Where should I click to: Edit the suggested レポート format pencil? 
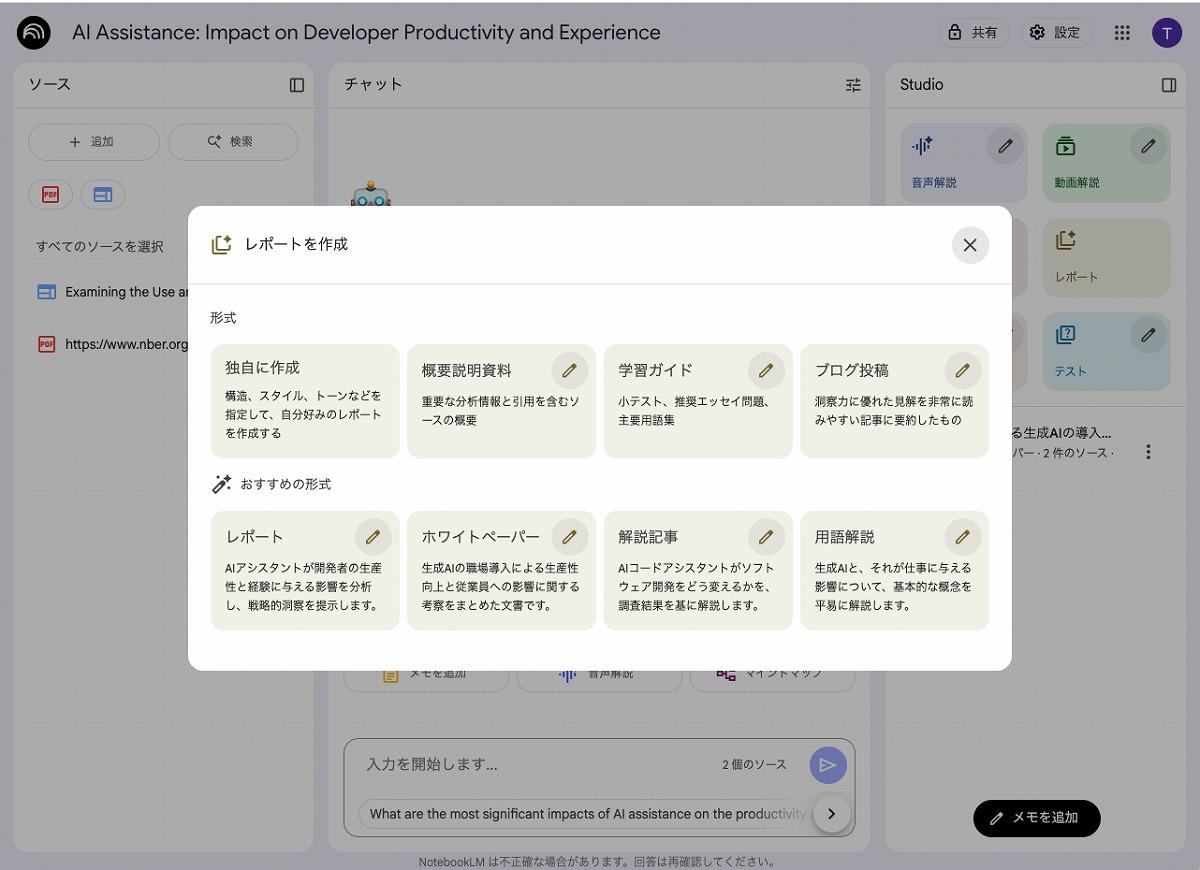373,537
